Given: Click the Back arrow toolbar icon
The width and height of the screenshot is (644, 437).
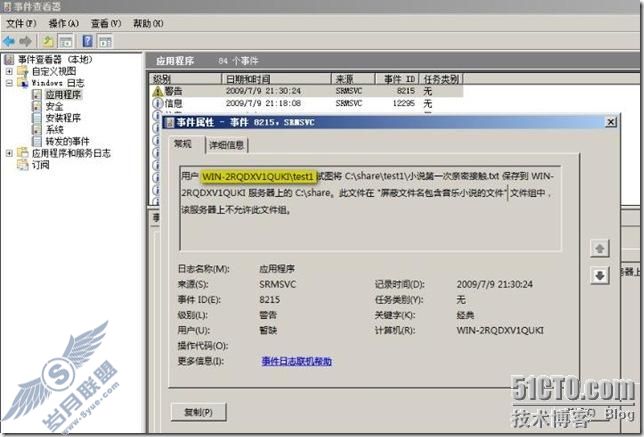Looking at the screenshot, I should click(9, 41).
